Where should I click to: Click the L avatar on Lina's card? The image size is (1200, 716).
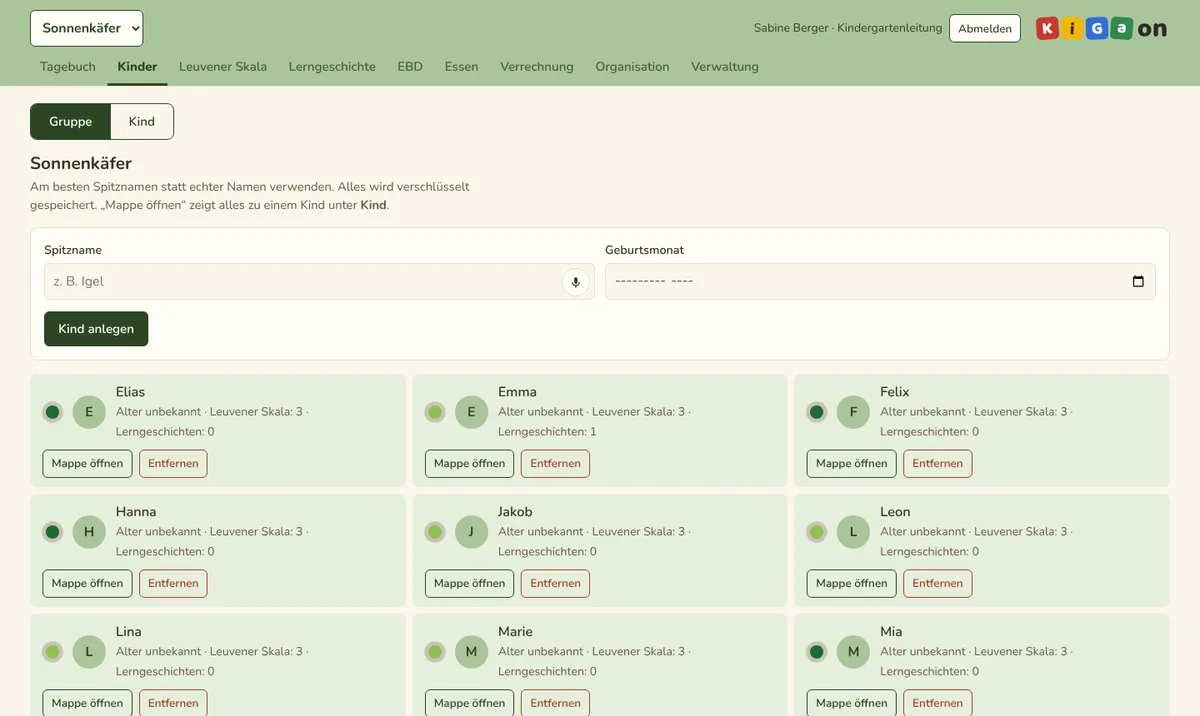[x=89, y=652]
